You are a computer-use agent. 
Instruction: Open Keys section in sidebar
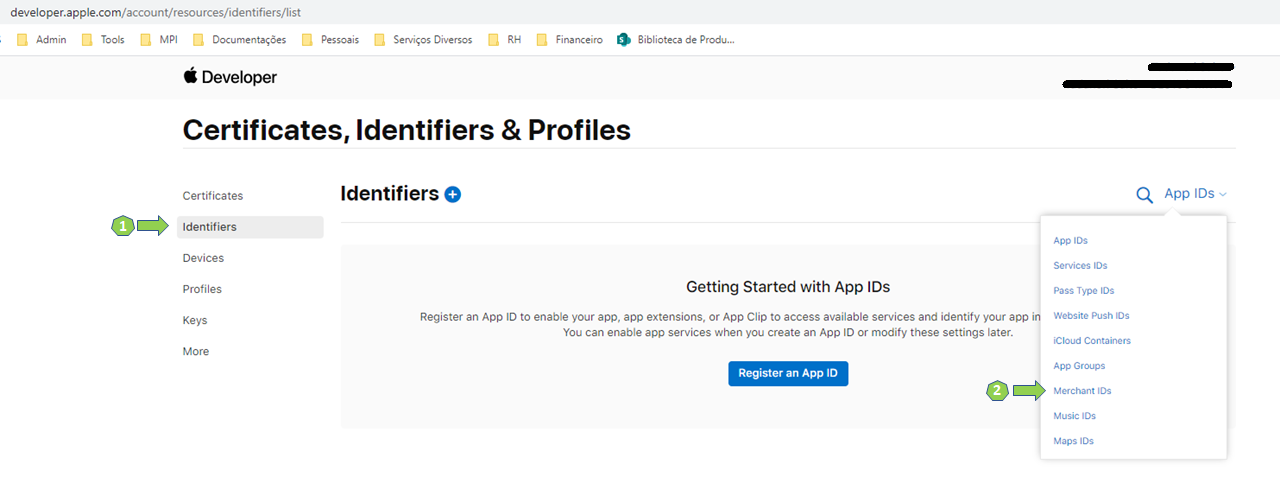(195, 320)
